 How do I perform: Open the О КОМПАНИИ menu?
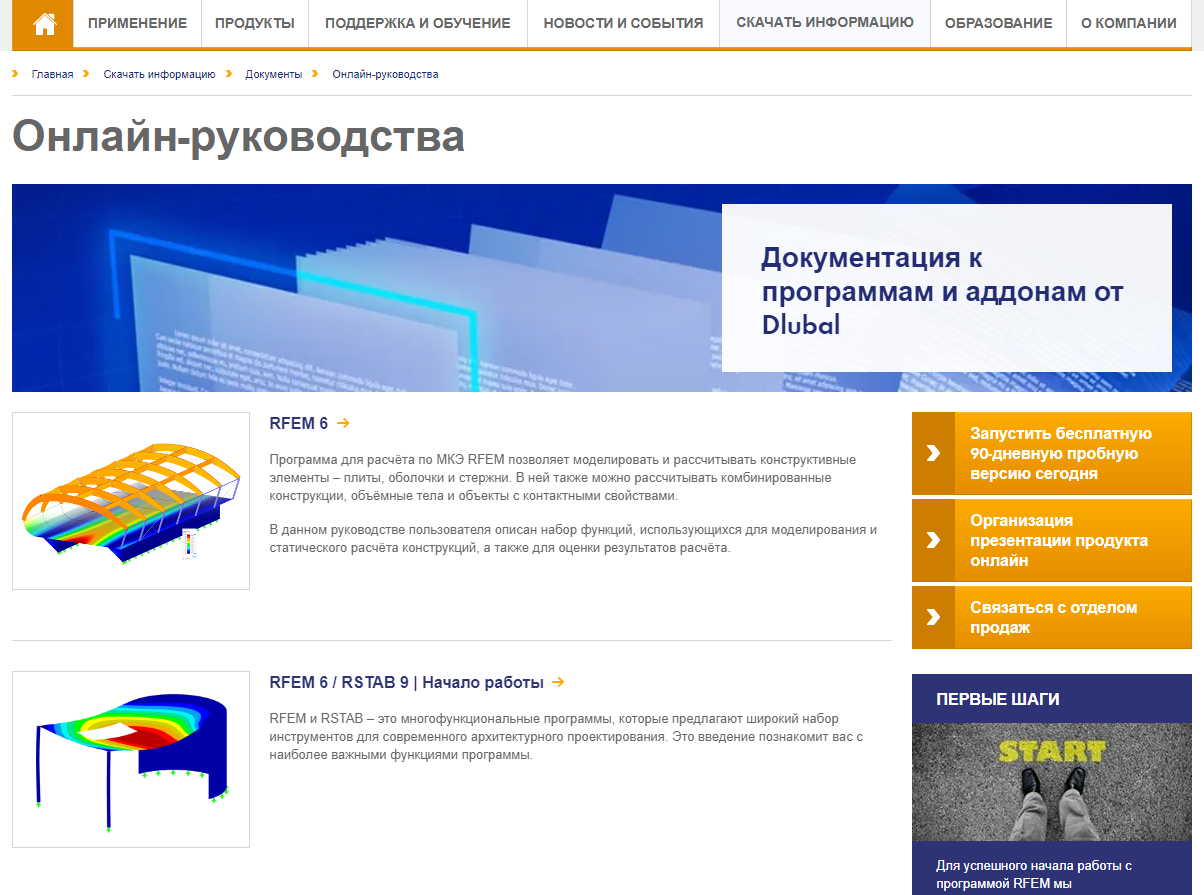(x=1127, y=24)
